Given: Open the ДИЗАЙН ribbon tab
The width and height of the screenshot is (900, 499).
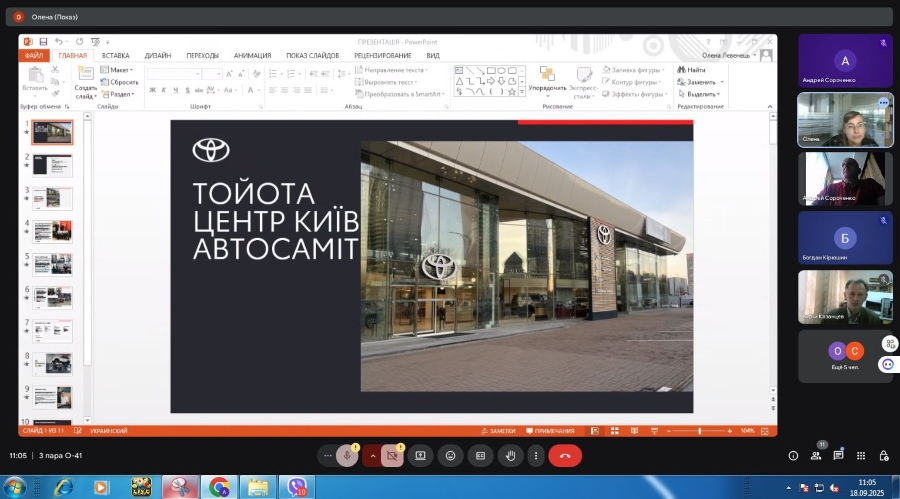Looking at the screenshot, I should tap(157, 56).
